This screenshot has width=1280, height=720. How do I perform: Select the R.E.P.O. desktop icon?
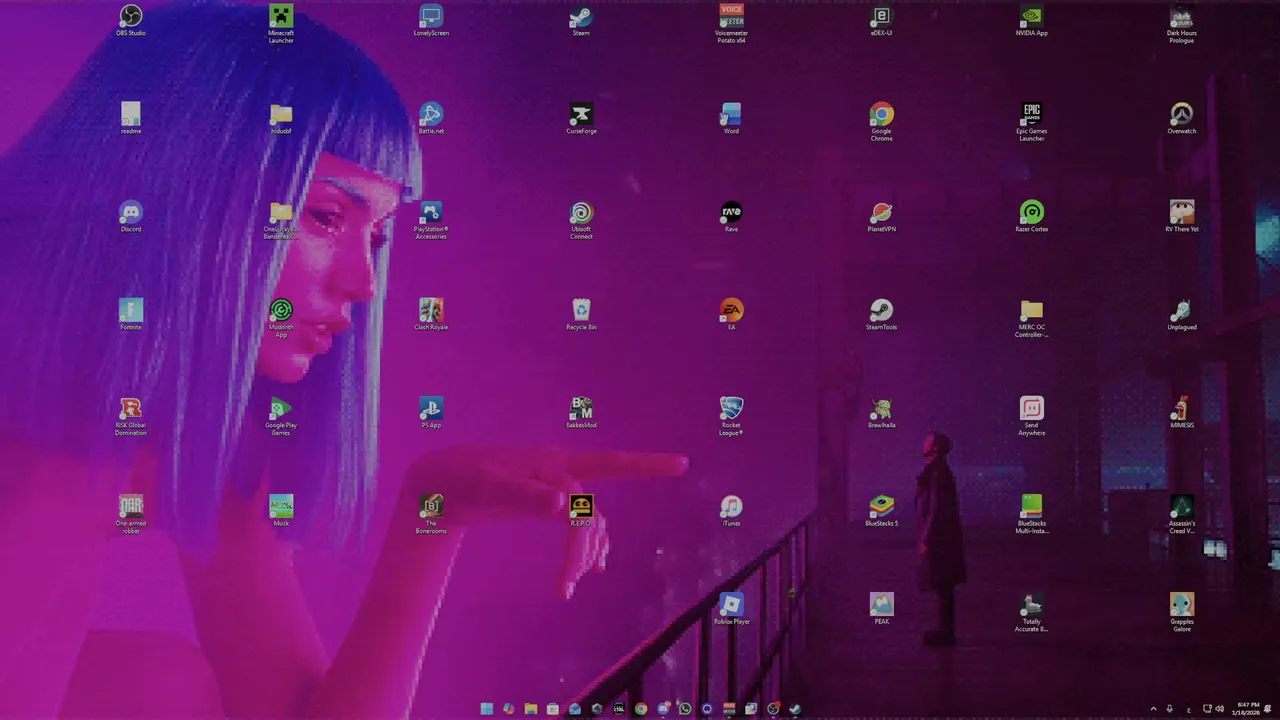(581, 511)
